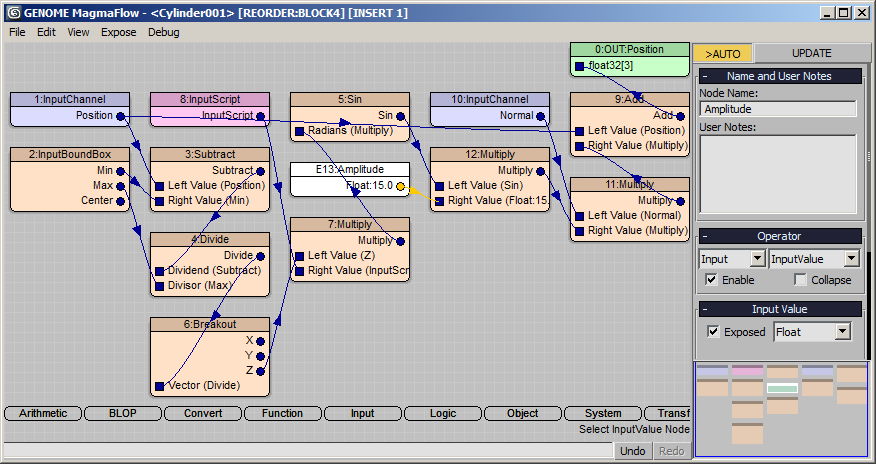
Task: Select the 7:Multiply node title
Action: 350,224
